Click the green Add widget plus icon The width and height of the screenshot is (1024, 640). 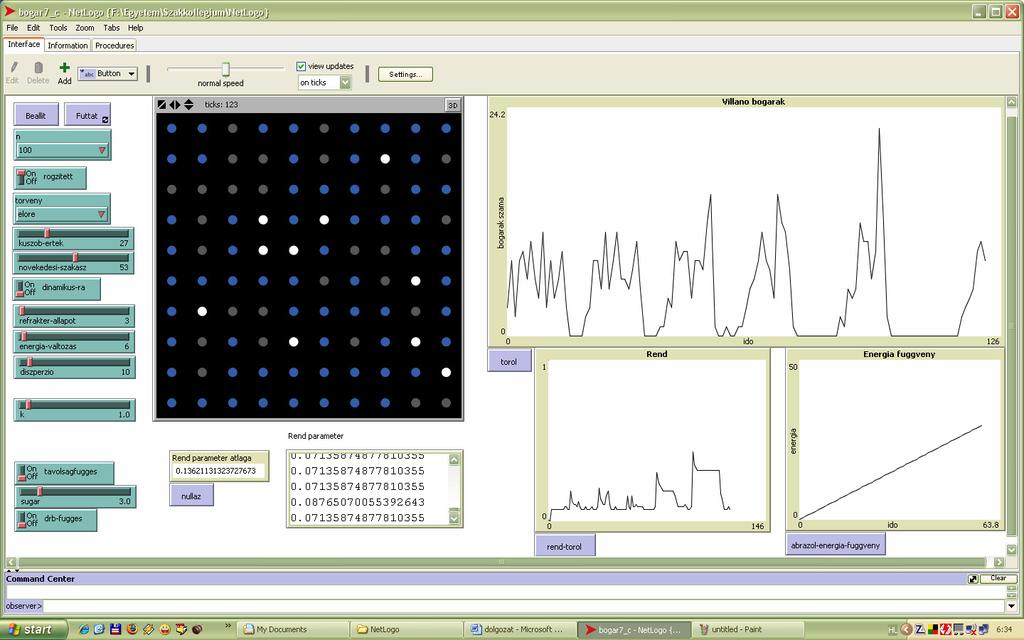[64, 67]
